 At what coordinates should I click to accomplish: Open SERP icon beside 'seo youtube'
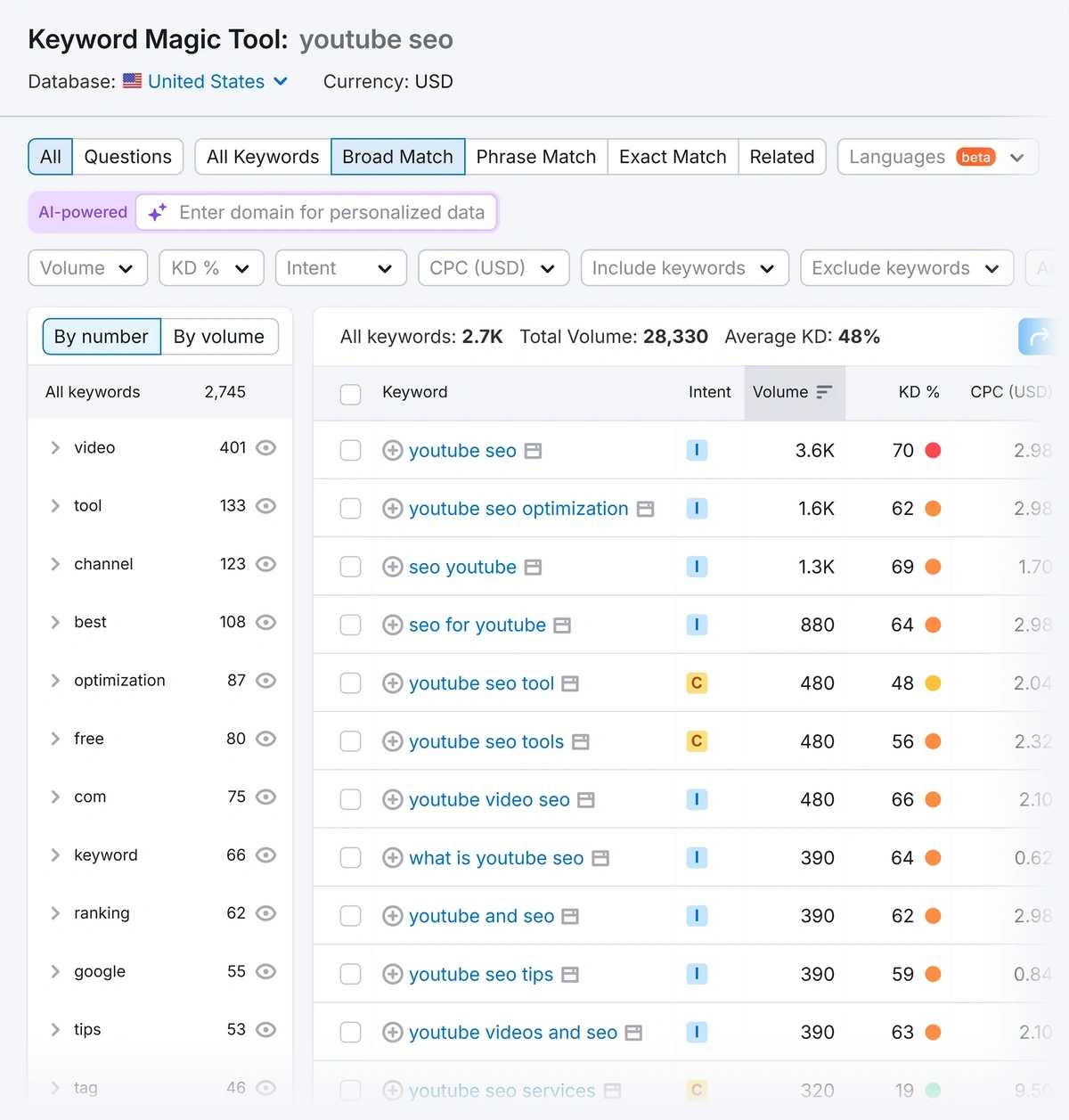[x=533, y=568]
